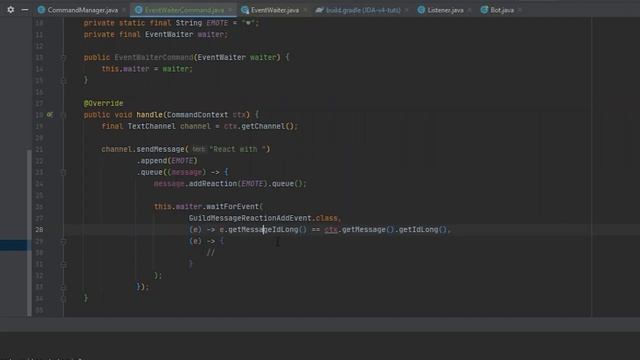
Task: Click the EMOTE constant declaration on line 10
Action: (217, 23)
